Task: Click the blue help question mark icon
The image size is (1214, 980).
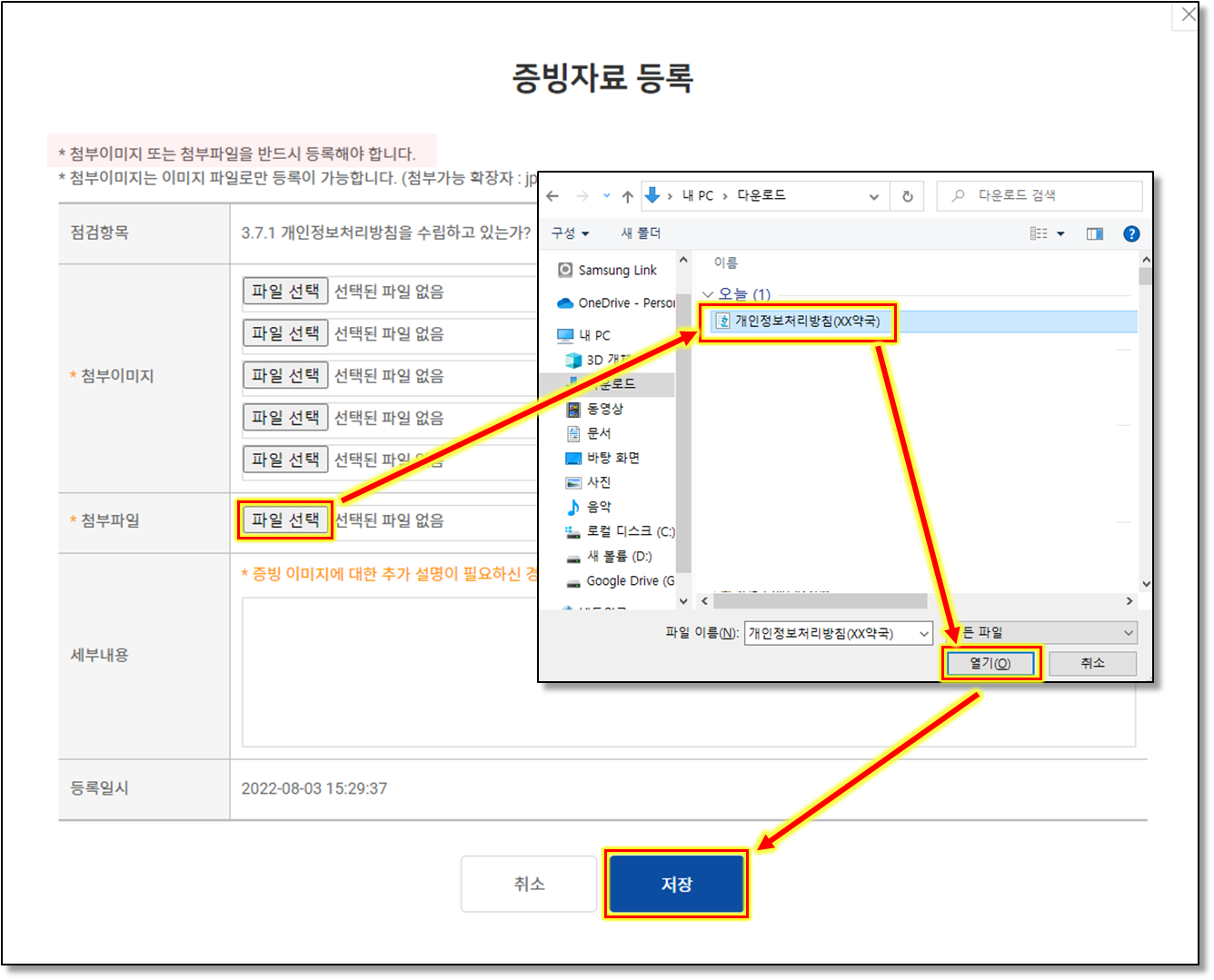Action: 1131,233
